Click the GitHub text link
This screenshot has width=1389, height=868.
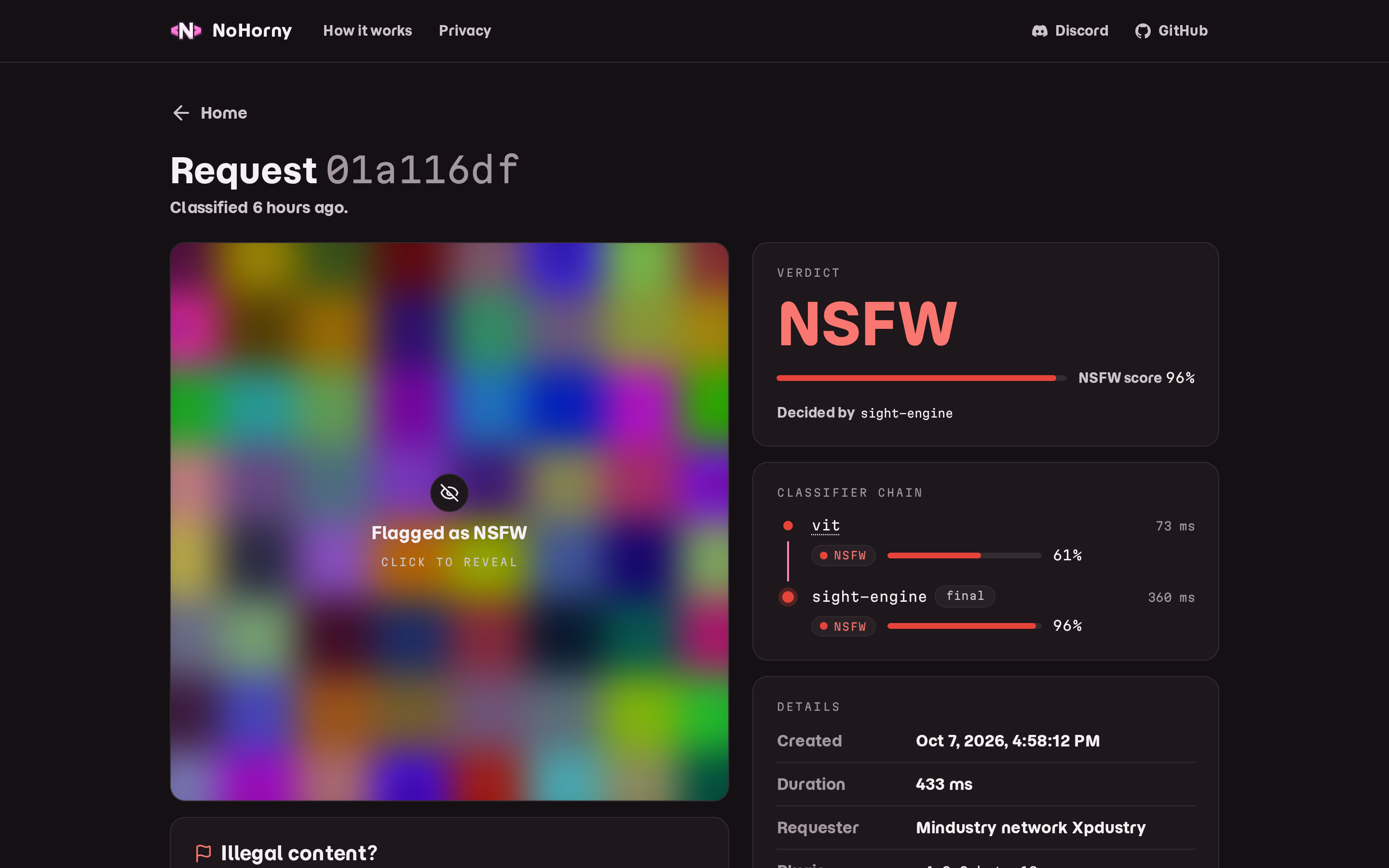point(1183,30)
